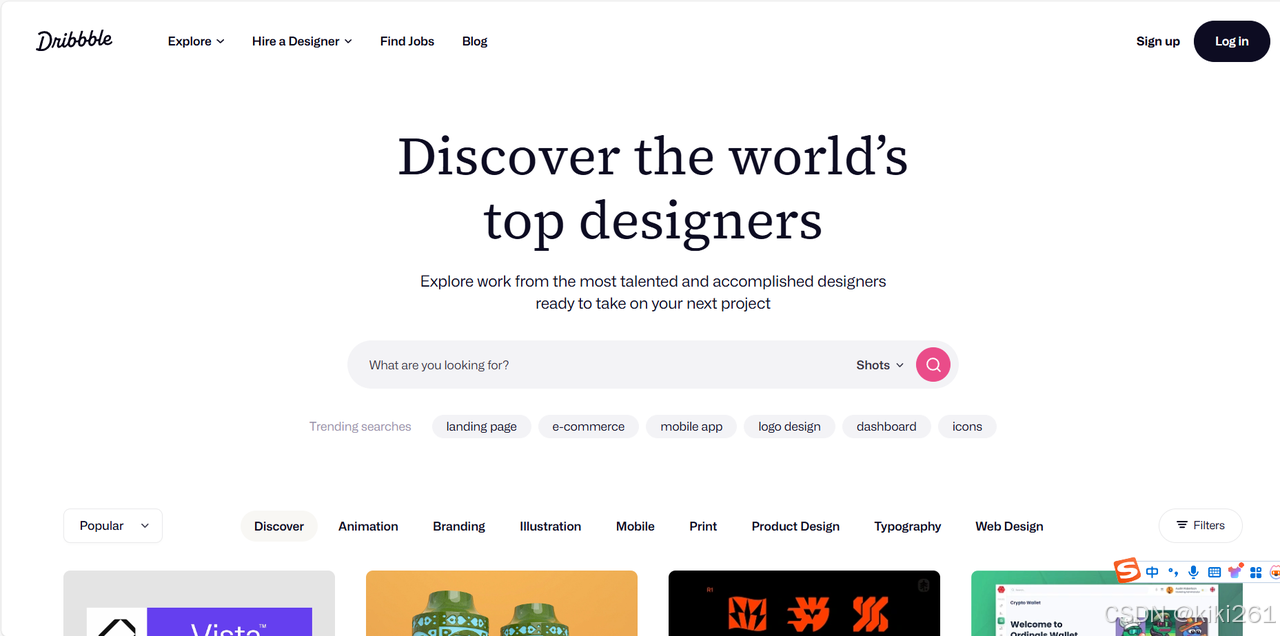Toggle Sogou voice input microphone
This screenshot has width=1280, height=636.
click(1193, 572)
